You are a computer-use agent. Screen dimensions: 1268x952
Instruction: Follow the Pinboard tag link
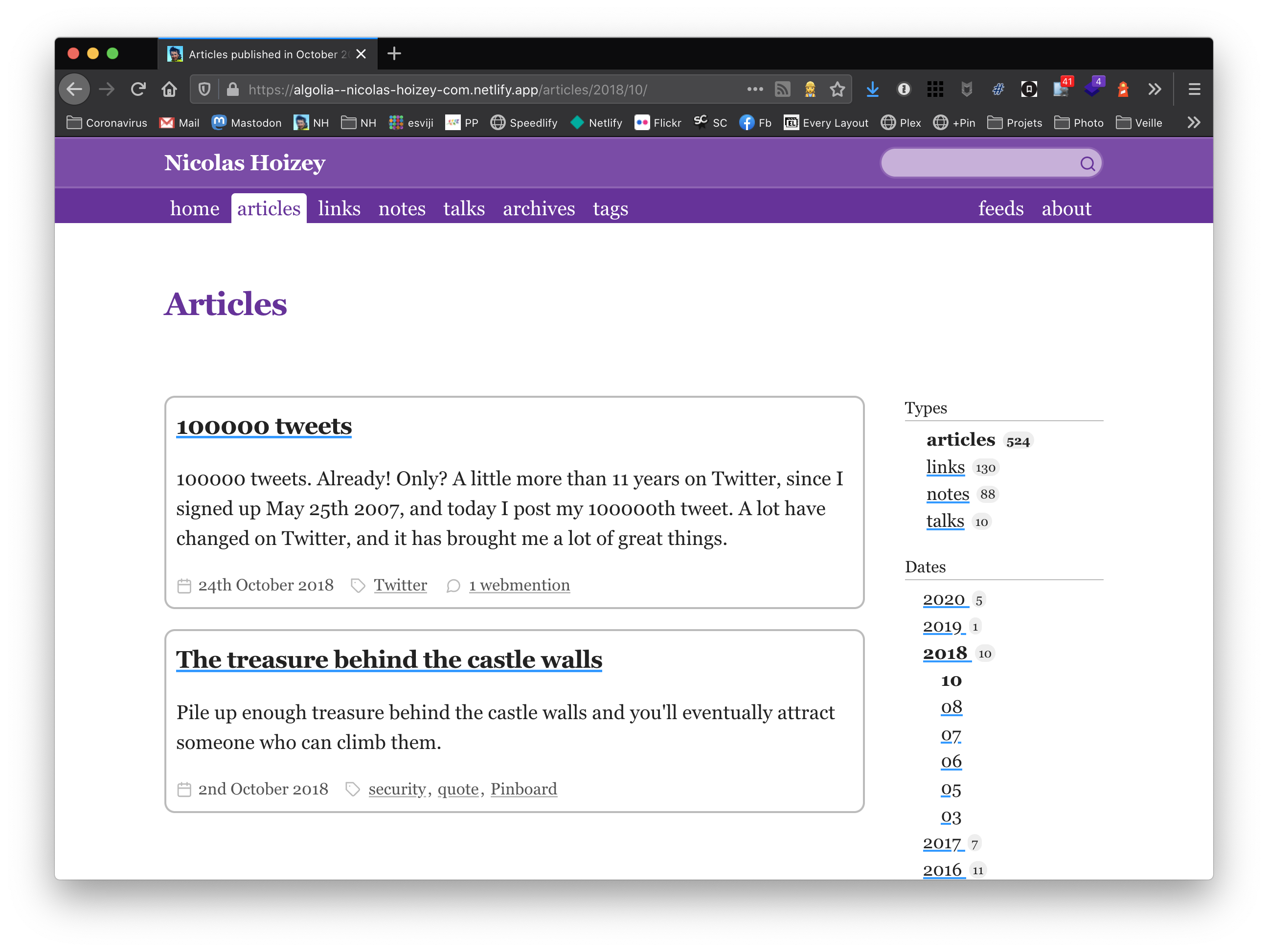click(x=523, y=789)
